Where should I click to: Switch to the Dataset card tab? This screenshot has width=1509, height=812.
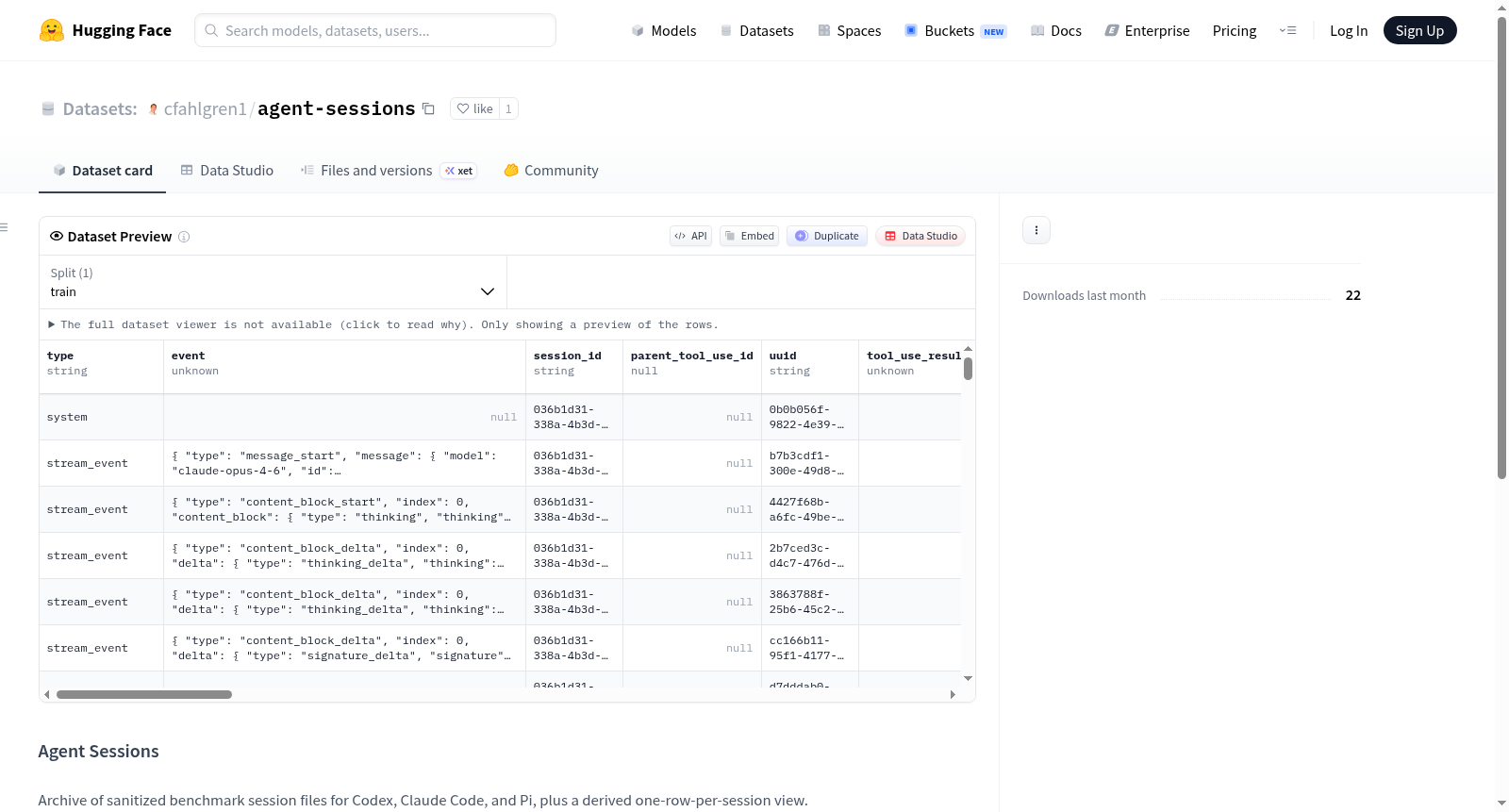click(103, 171)
